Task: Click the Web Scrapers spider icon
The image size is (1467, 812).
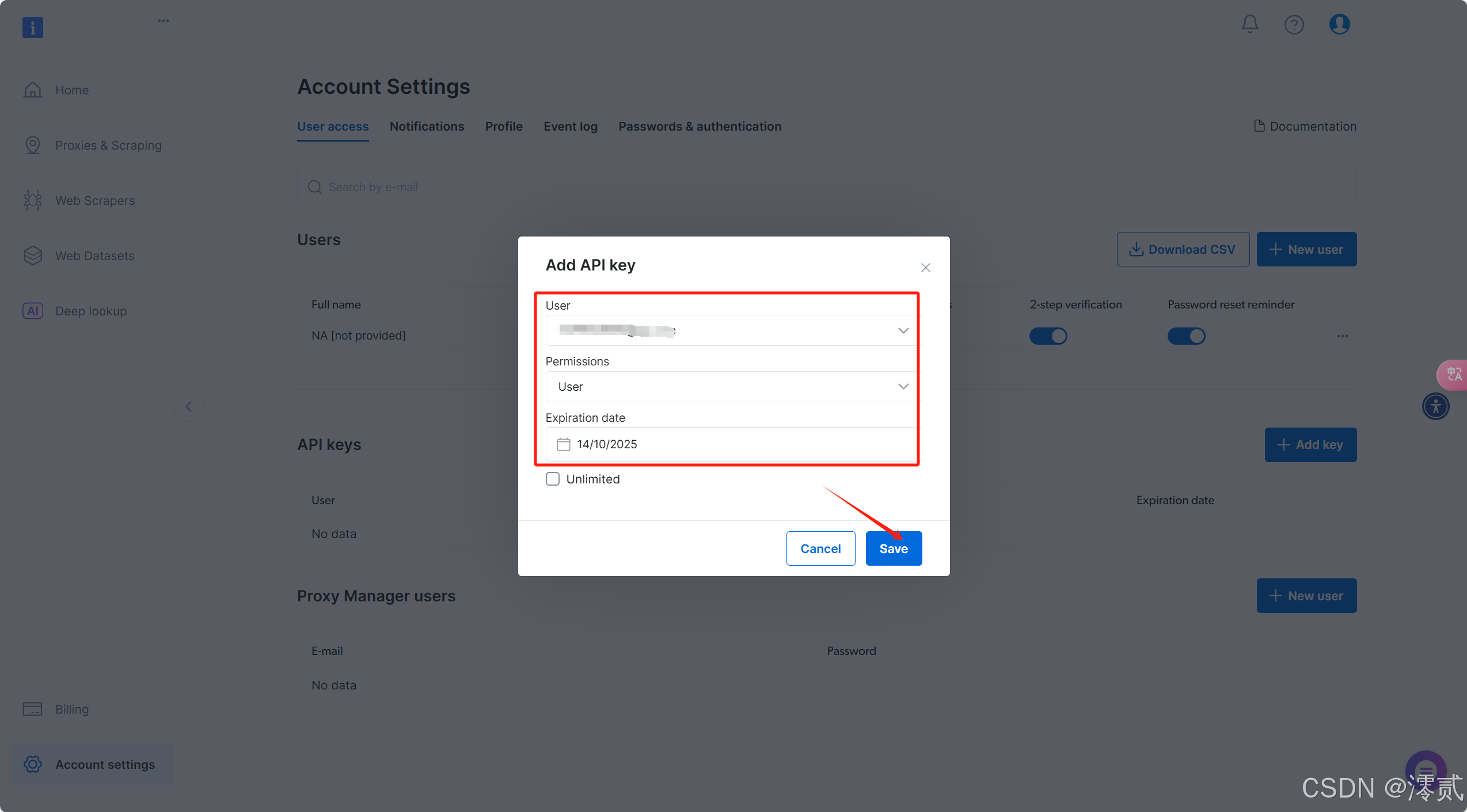Action: [33, 200]
